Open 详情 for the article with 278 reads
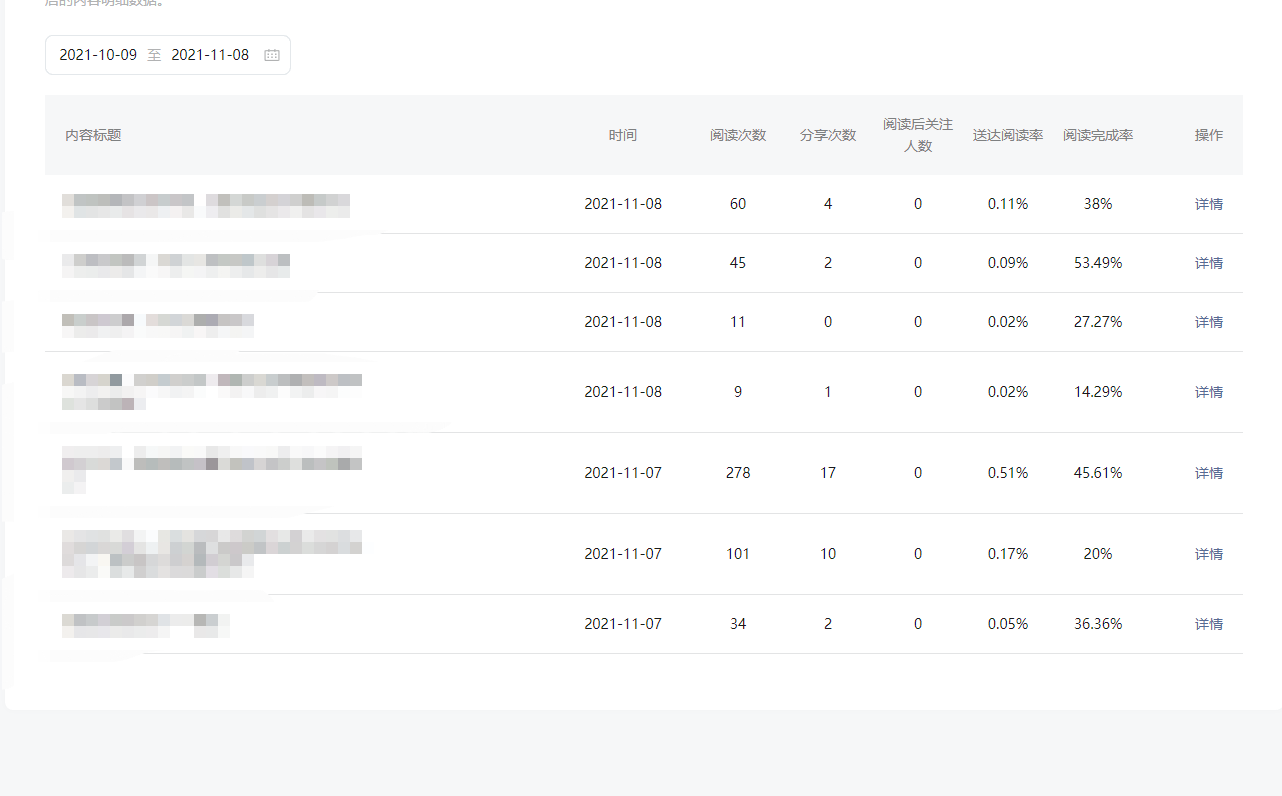1282x796 pixels. coord(1208,473)
